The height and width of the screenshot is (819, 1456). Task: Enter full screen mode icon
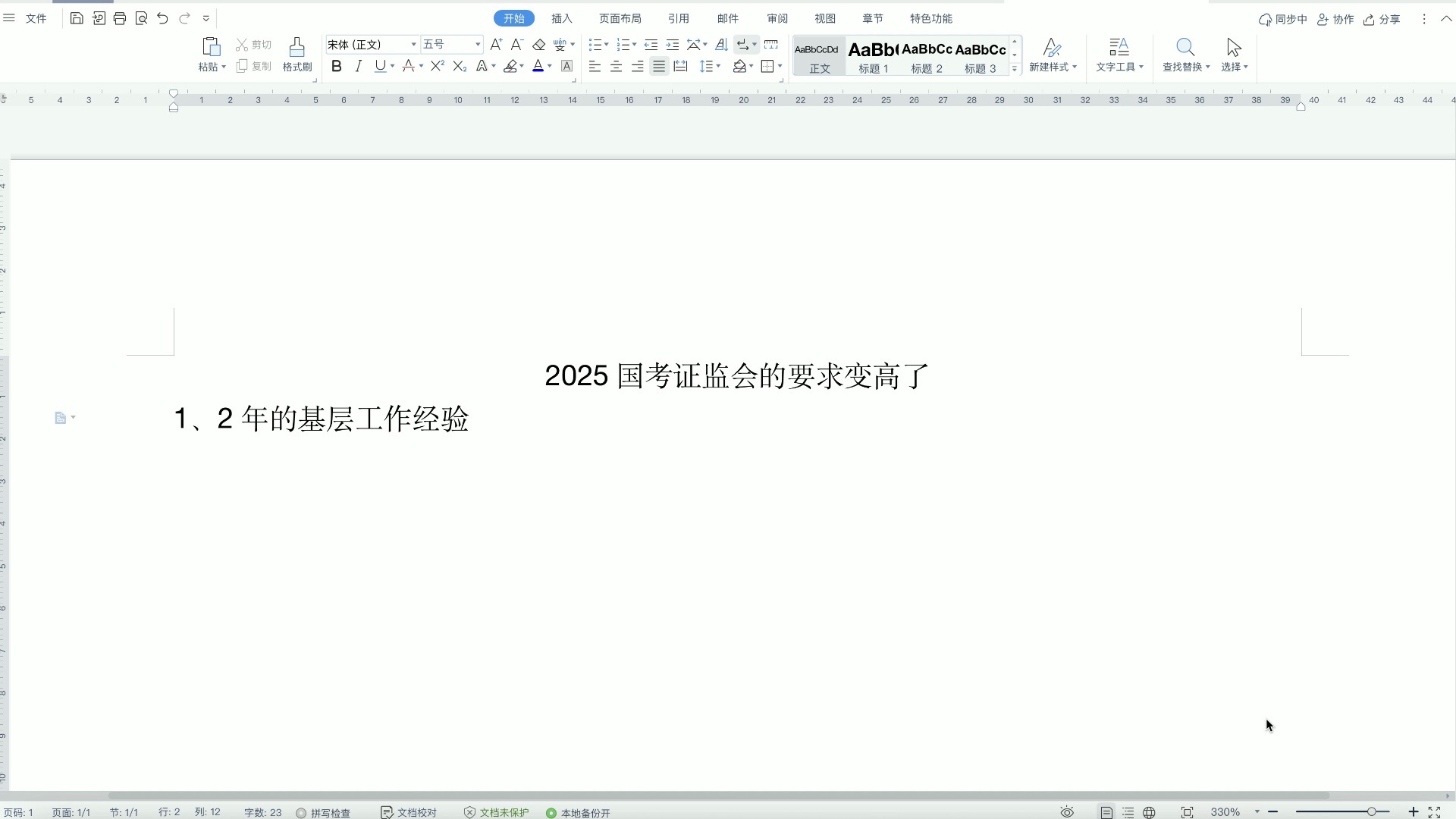tap(1435, 812)
